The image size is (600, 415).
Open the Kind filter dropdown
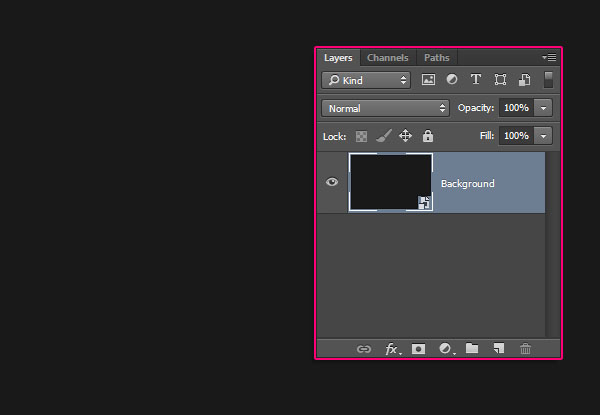pos(366,80)
